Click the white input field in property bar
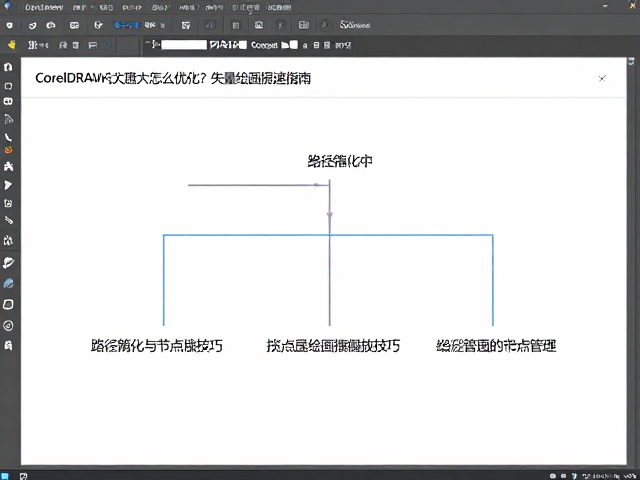The height and width of the screenshot is (480, 640). pyautogui.click(x=184, y=45)
